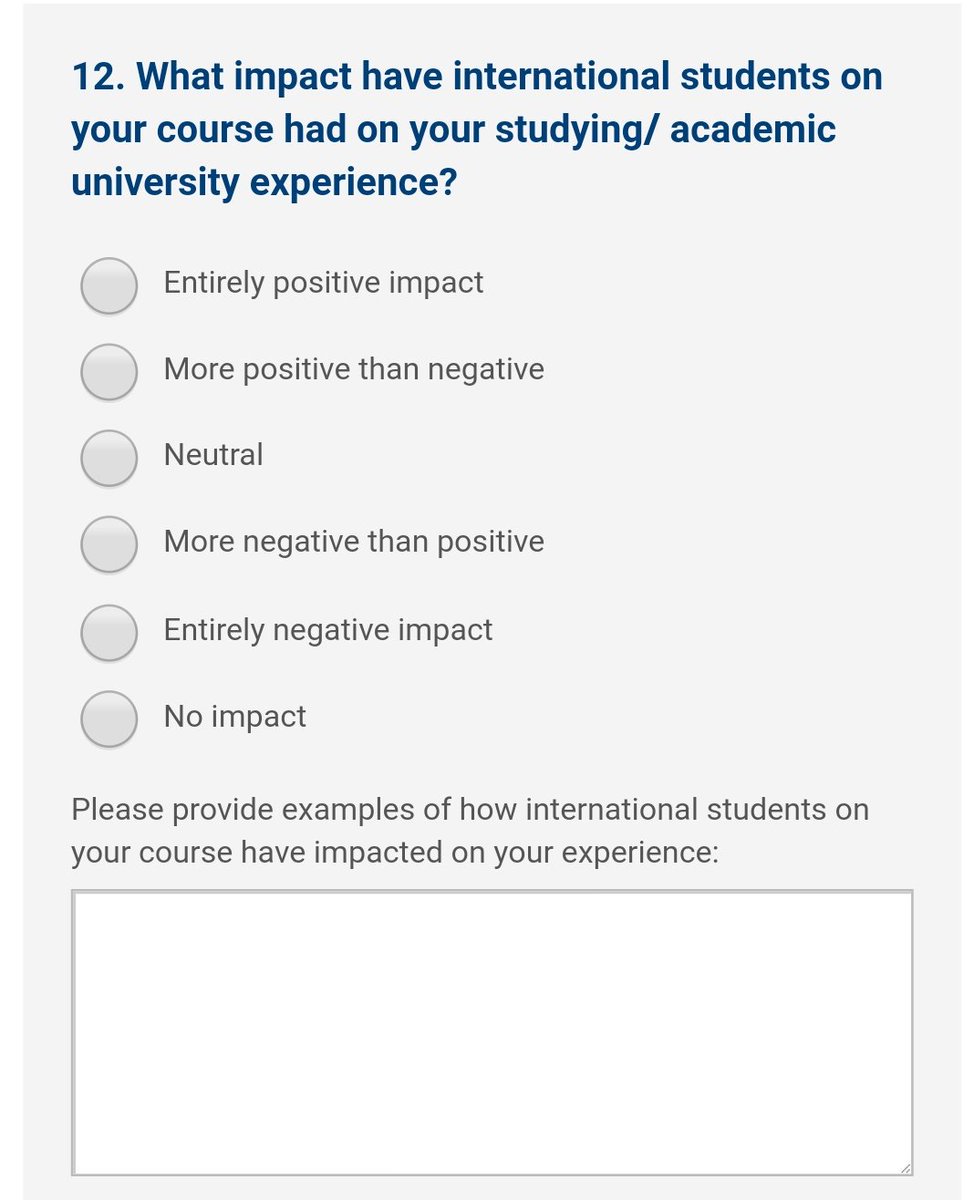Focus the examples text area box
The image size is (974, 1200).
click(492, 1033)
